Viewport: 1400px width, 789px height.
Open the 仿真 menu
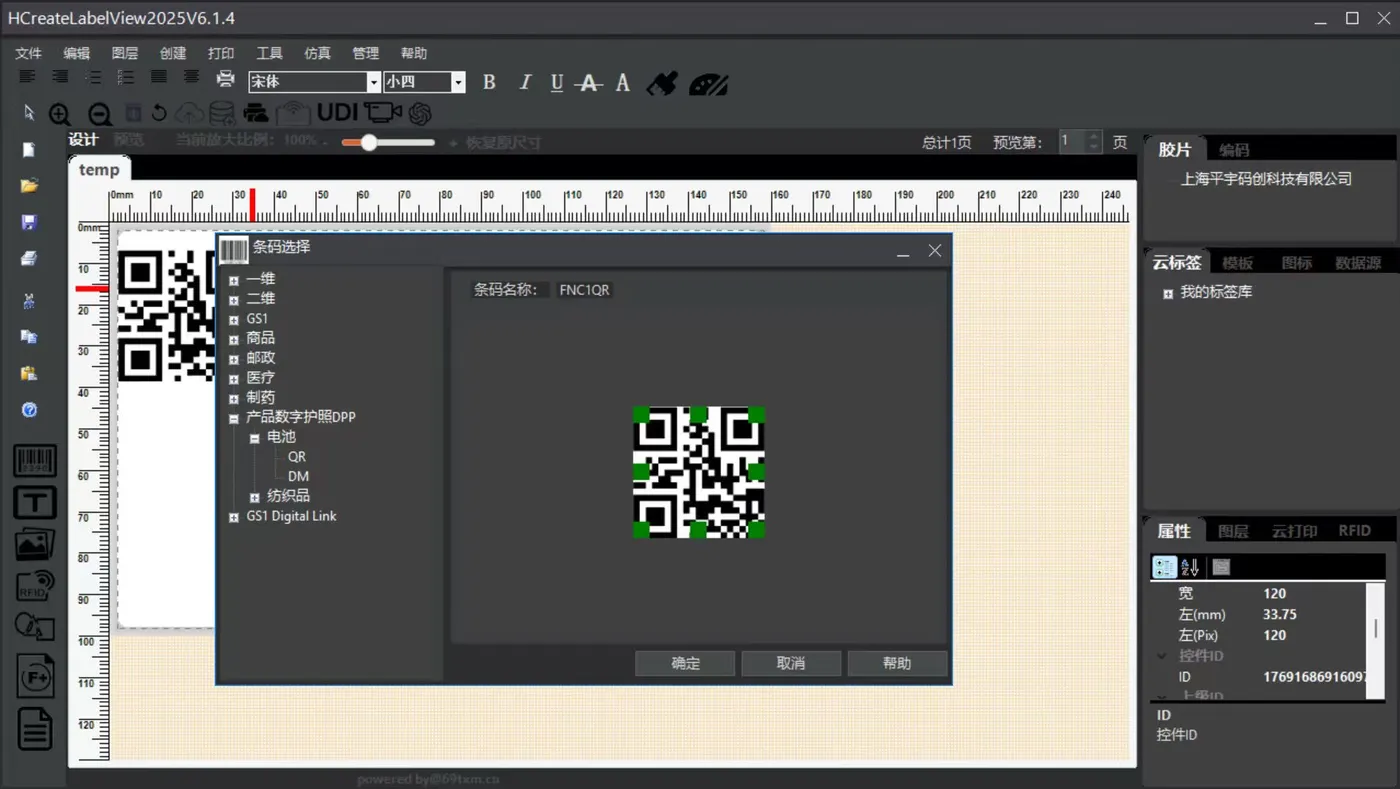coord(317,53)
